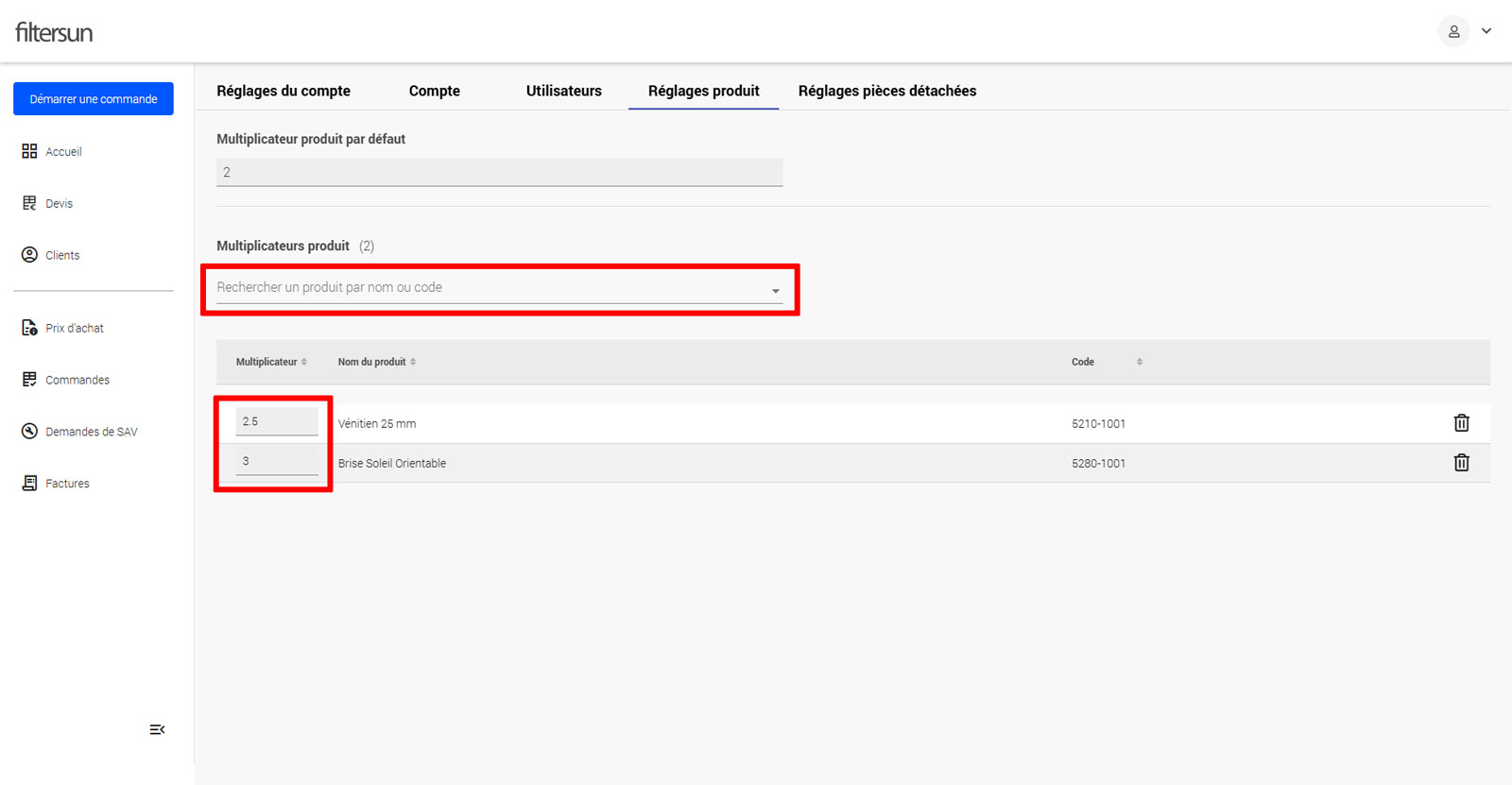Sort by Nom du produit column
The width and height of the screenshot is (1512, 785).
(x=413, y=362)
